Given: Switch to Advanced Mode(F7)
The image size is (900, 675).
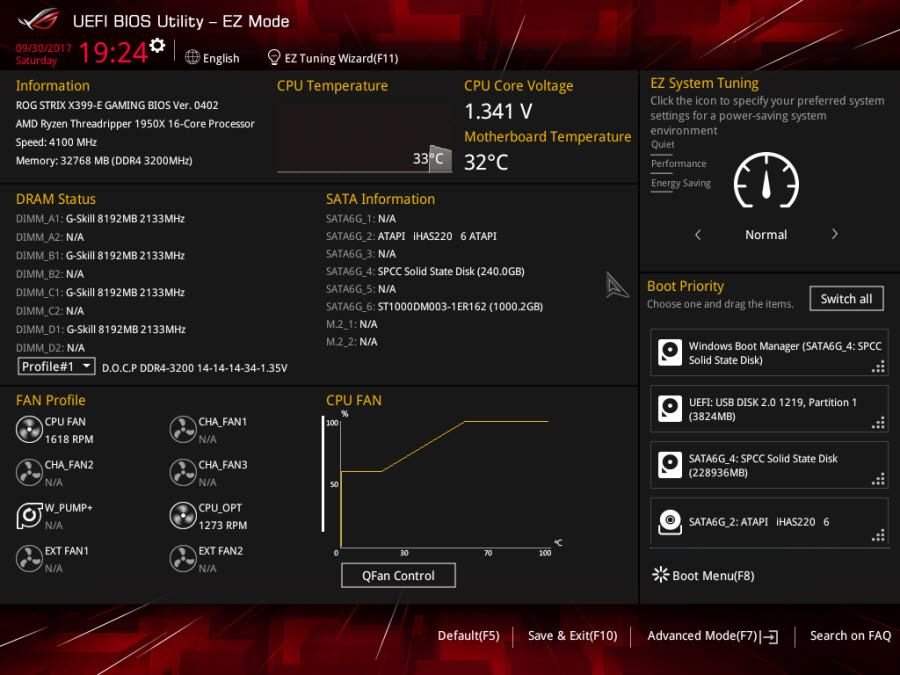Looking at the screenshot, I should click(713, 636).
